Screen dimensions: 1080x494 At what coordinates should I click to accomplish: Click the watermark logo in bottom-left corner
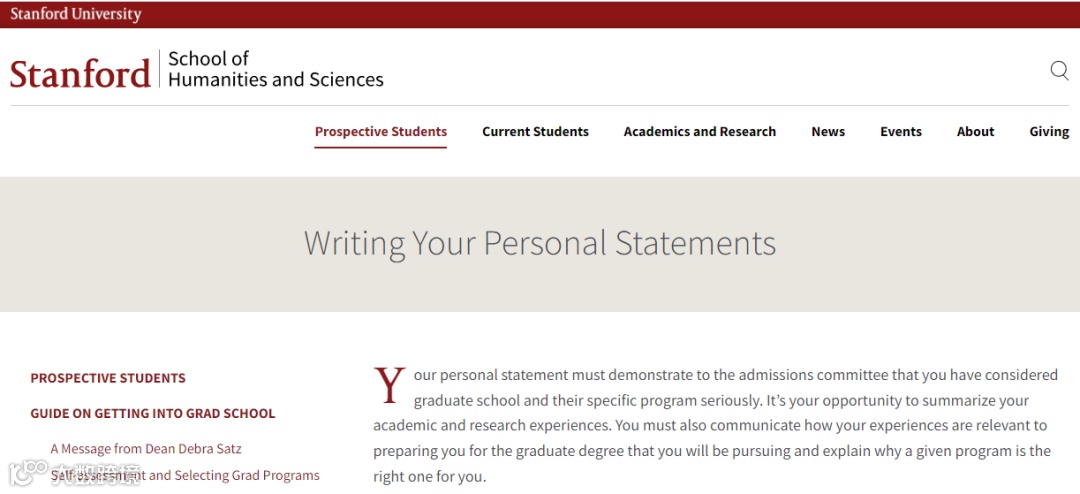pos(22,473)
